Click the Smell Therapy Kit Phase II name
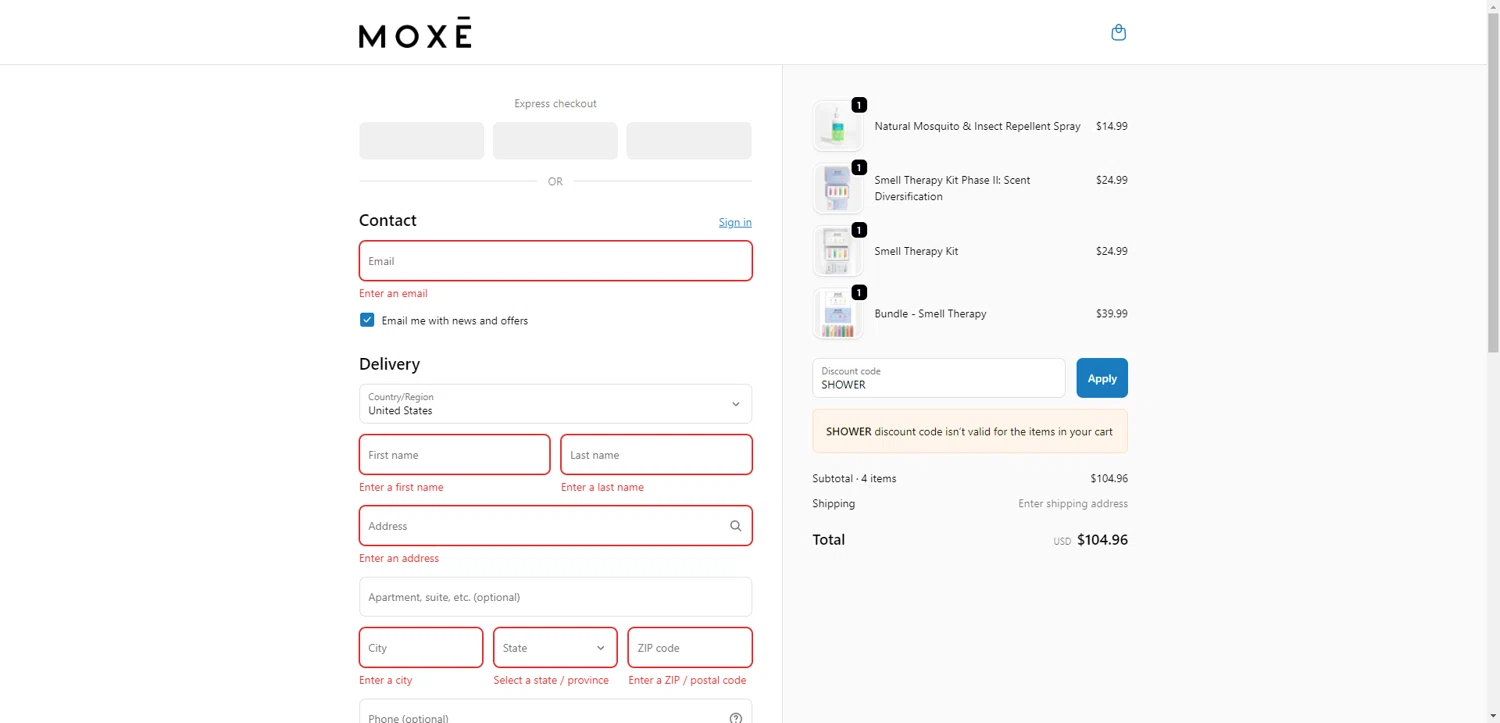 coord(952,188)
